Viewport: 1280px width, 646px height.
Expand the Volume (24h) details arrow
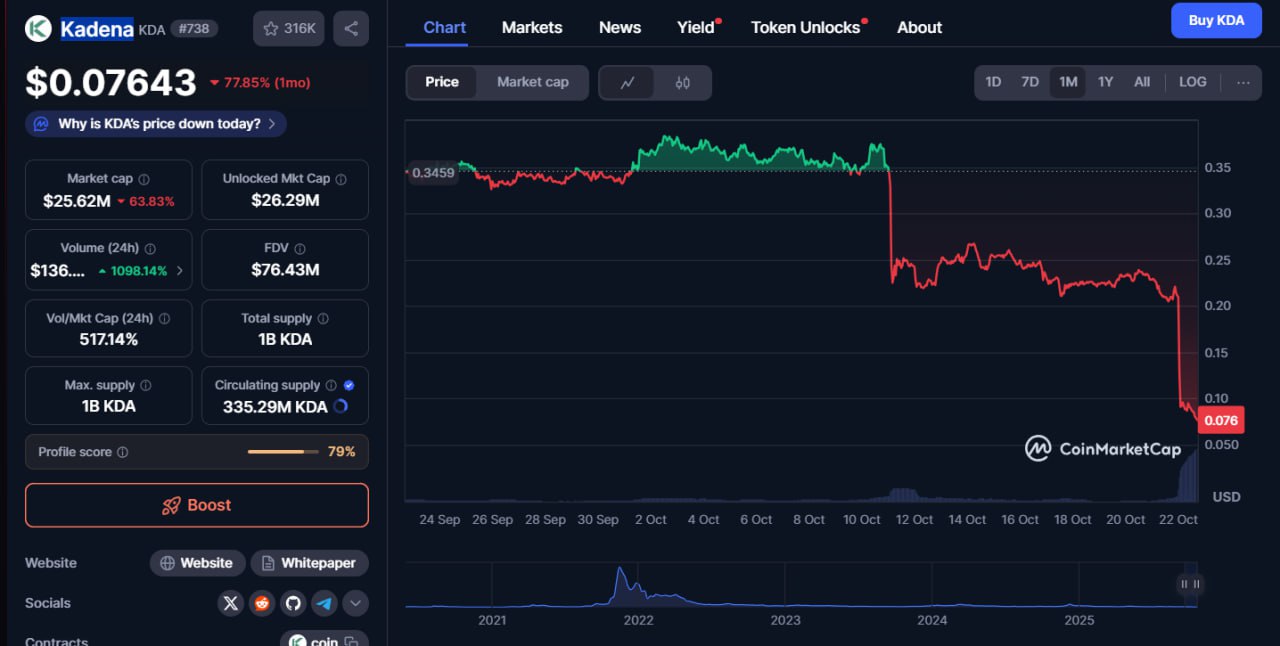click(x=180, y=270)
